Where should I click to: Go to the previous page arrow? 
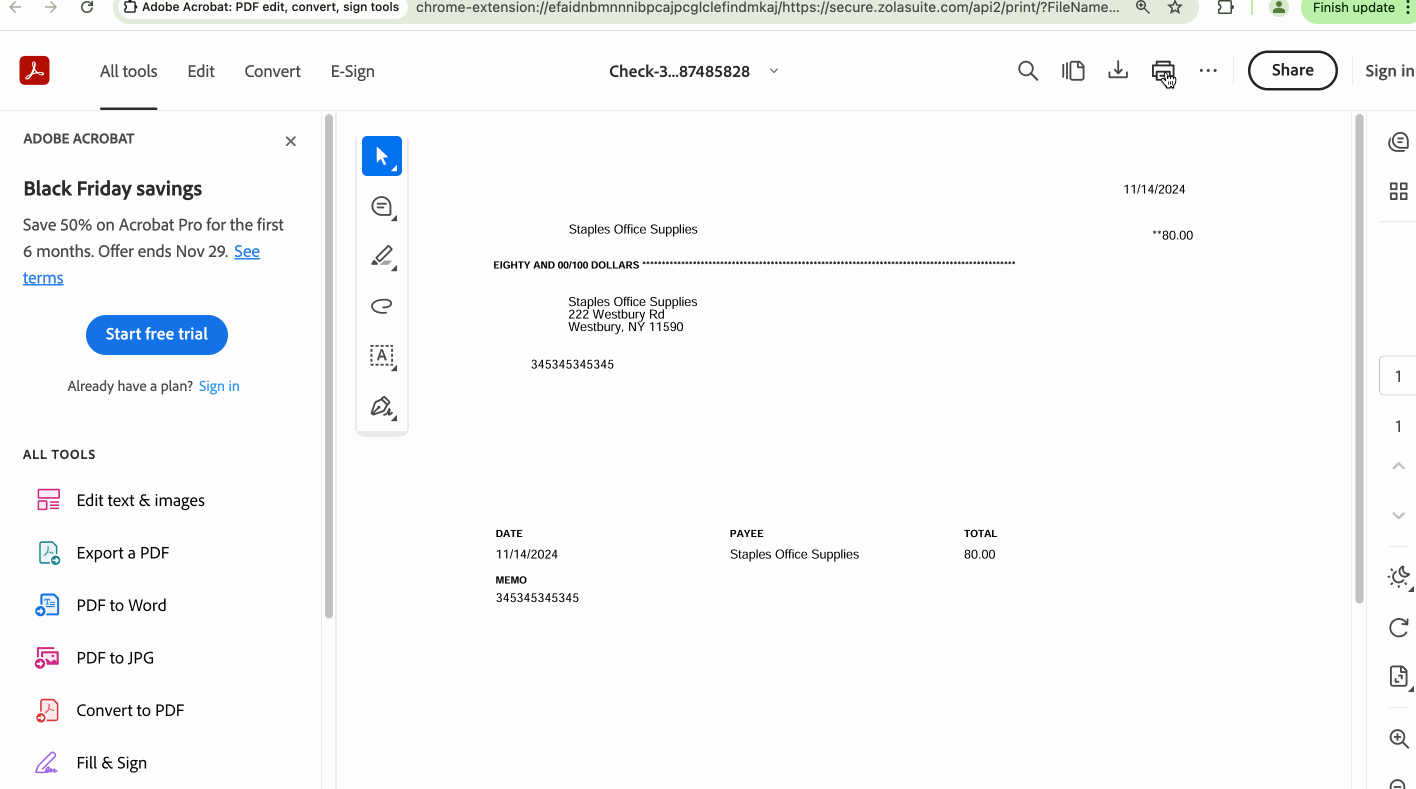tap(1398, 466)
